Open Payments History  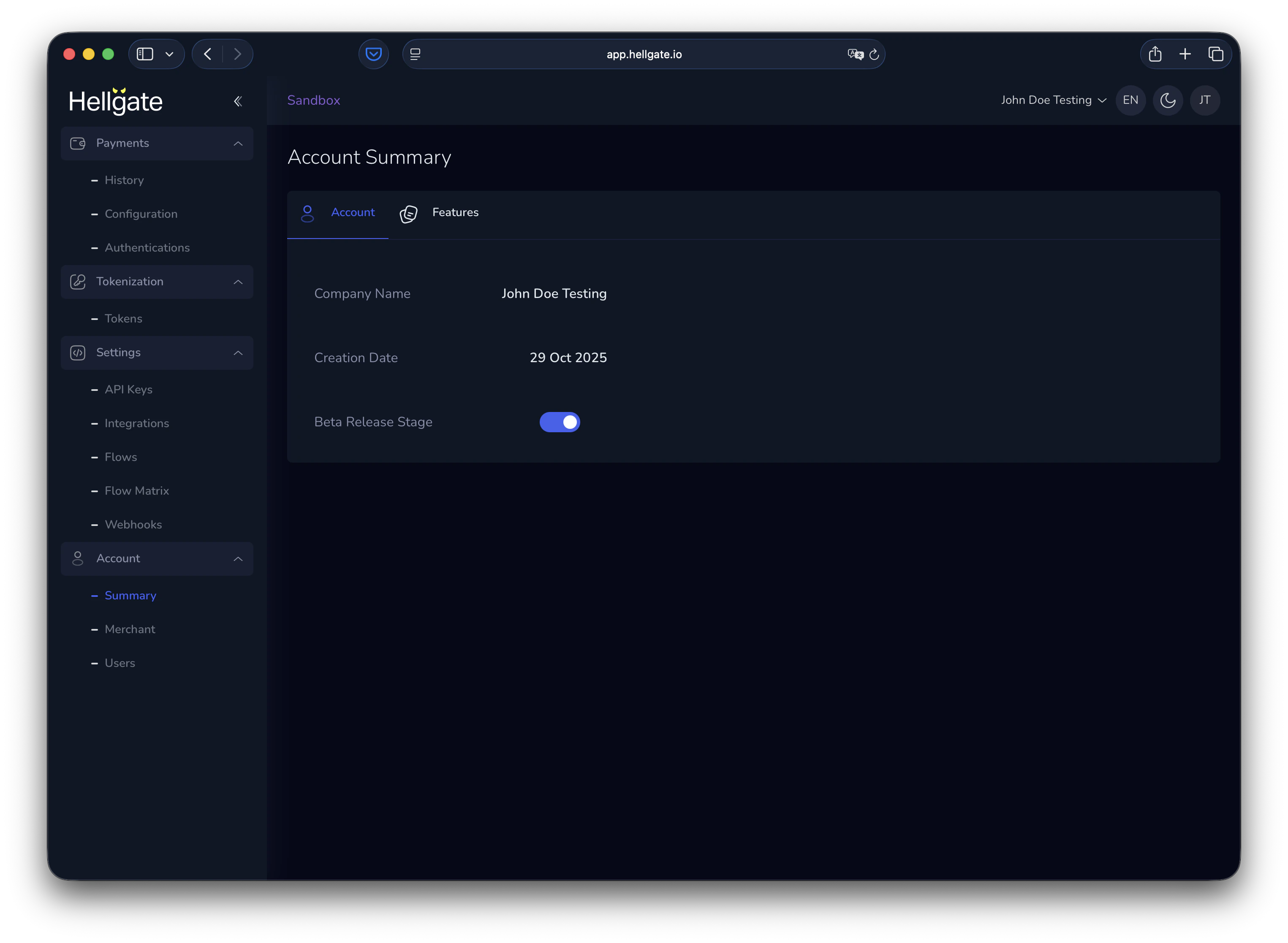click(x=124, y=180)
